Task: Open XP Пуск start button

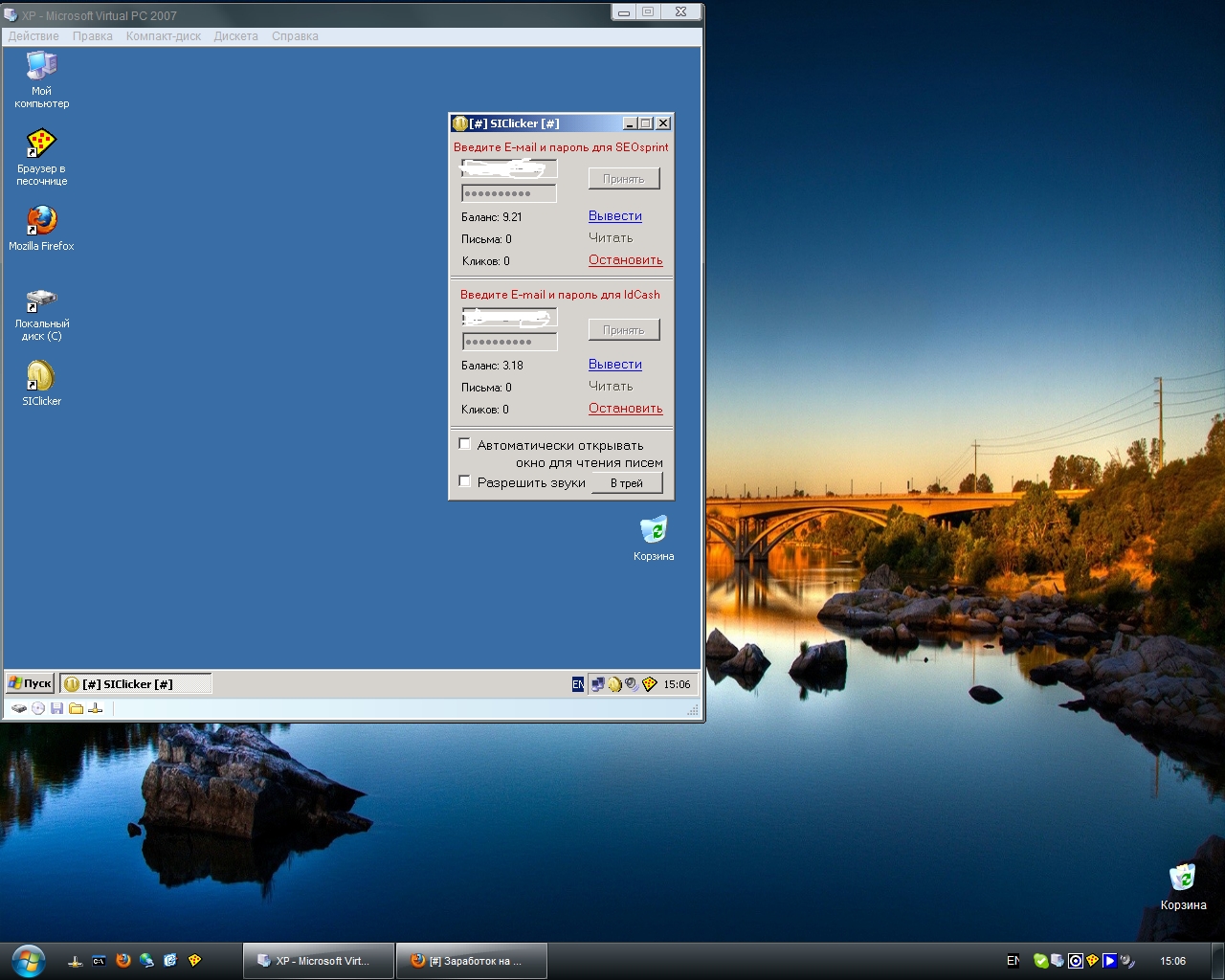Action: pos(30,683)
